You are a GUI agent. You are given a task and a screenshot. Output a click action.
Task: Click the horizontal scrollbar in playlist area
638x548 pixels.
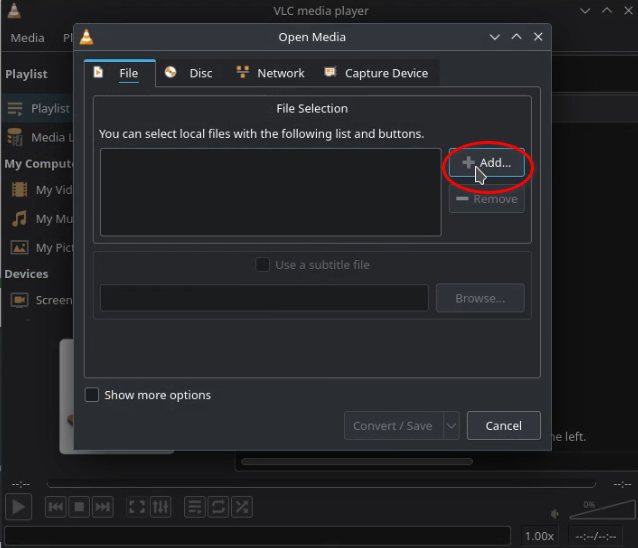click(x=357, y=461)
